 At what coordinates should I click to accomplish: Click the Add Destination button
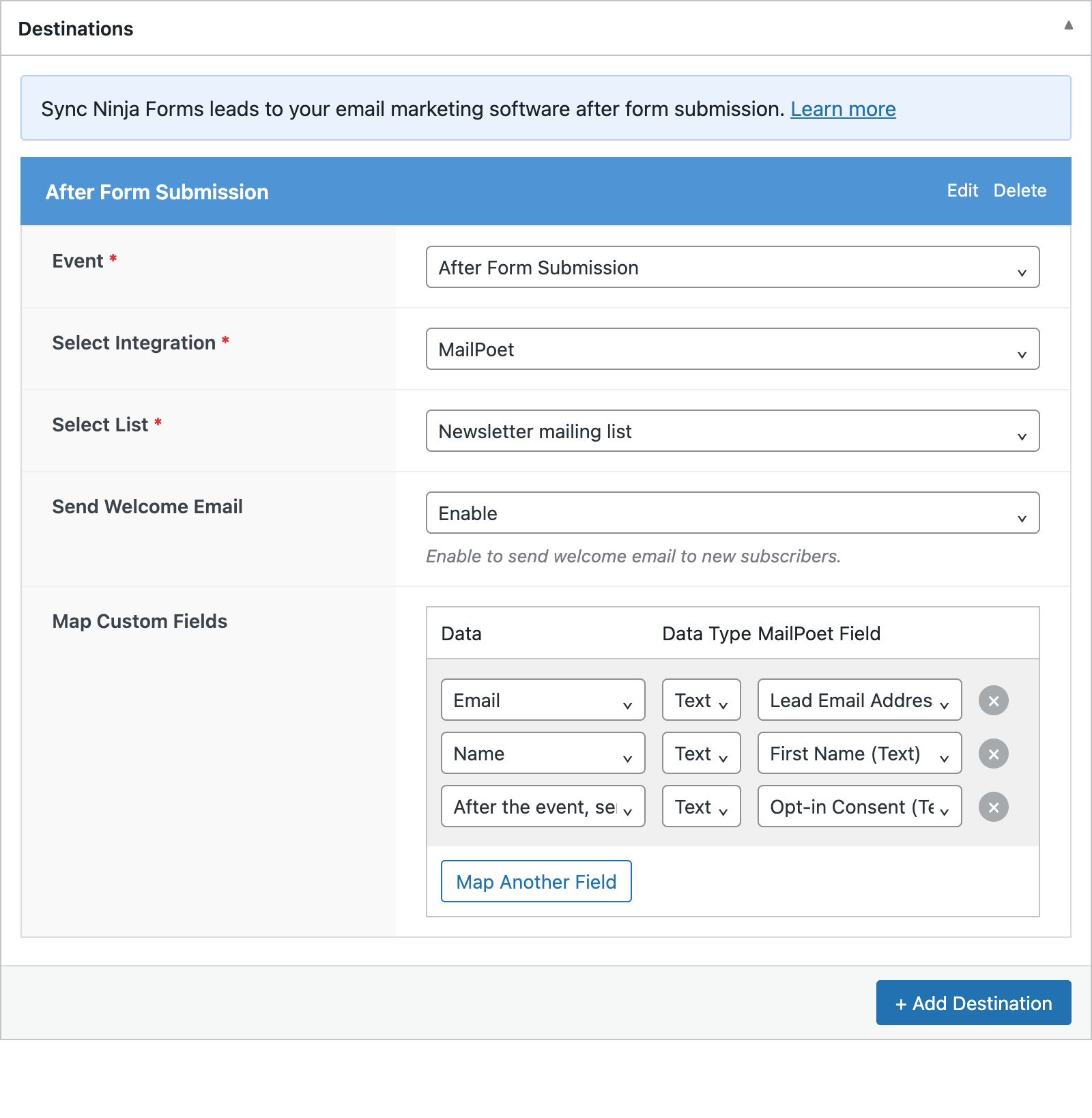[973, 1003]
